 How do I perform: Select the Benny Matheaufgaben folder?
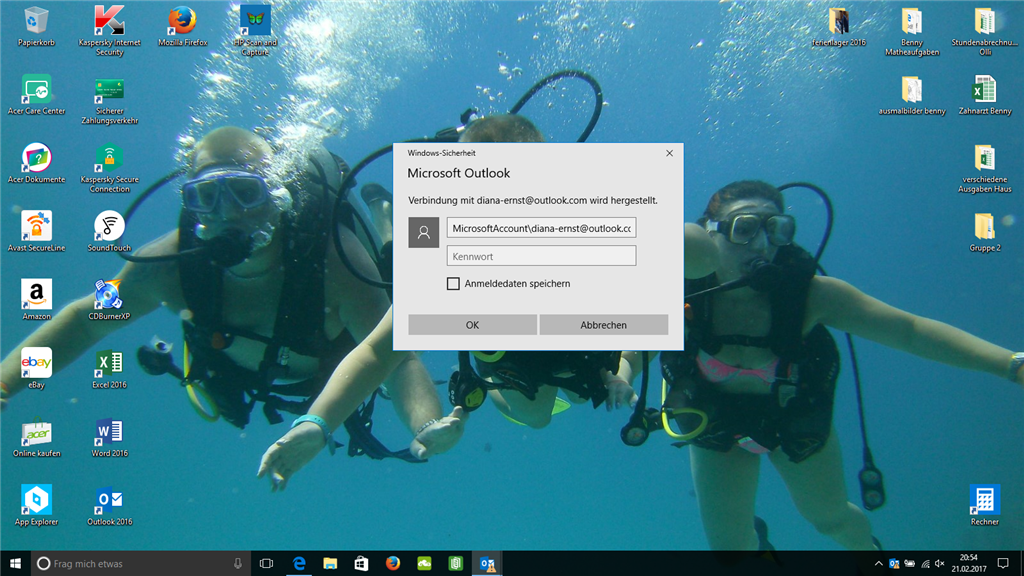coord(912,30)
